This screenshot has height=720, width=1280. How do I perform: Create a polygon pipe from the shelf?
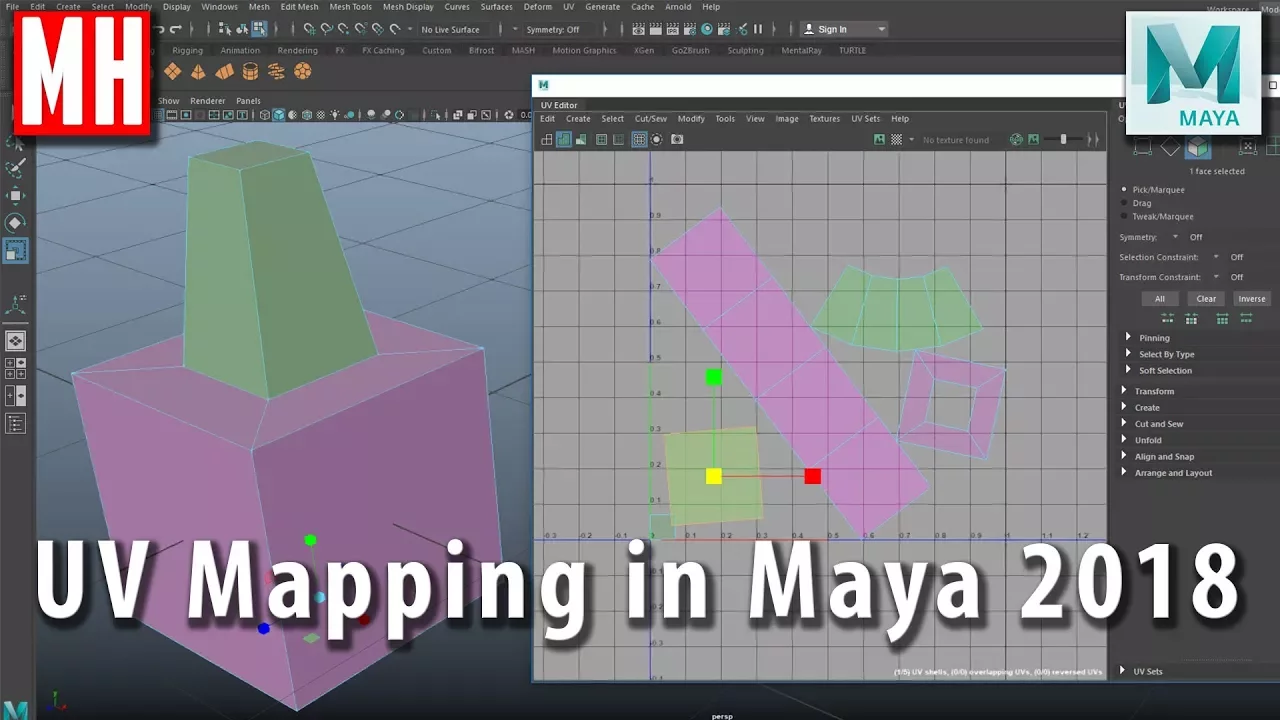(250, 72)
